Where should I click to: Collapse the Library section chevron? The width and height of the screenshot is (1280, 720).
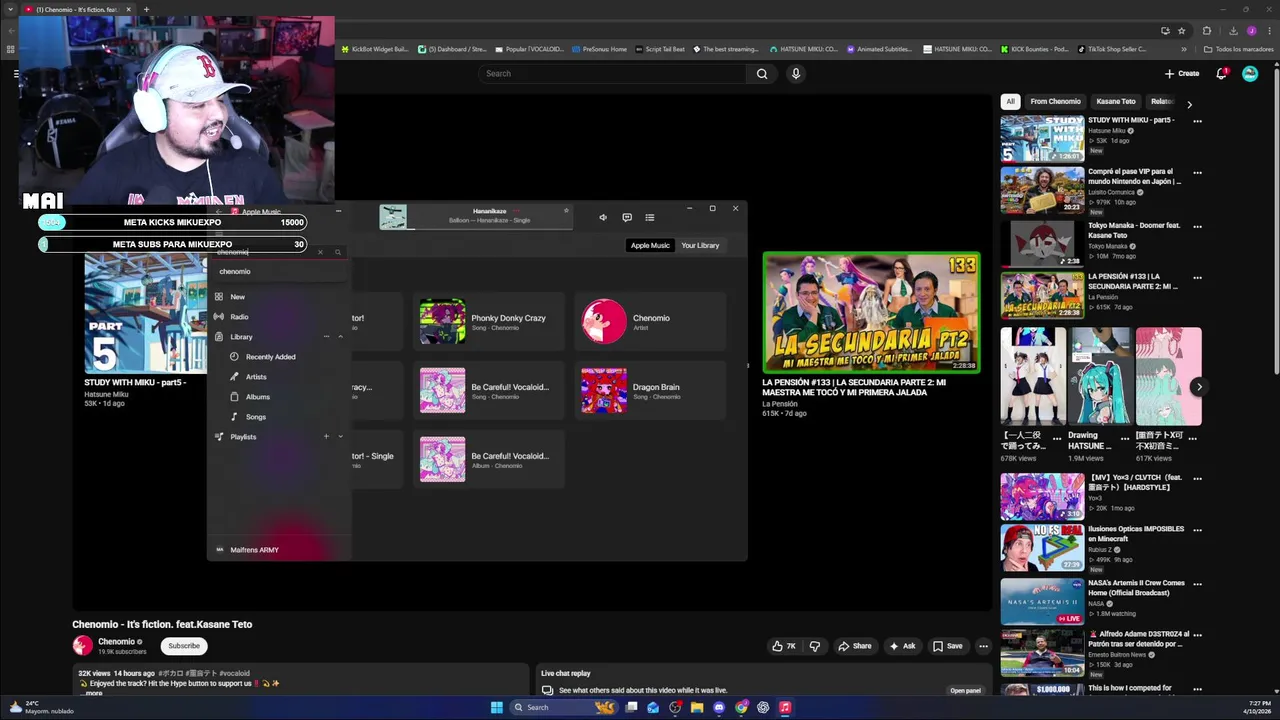coord(340,336)
